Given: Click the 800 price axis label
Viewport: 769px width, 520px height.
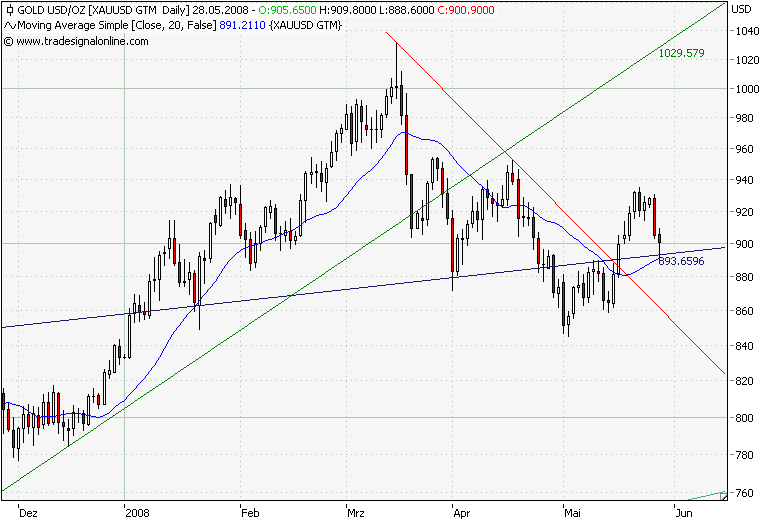Looking at the screenshot, I should 744,418.
